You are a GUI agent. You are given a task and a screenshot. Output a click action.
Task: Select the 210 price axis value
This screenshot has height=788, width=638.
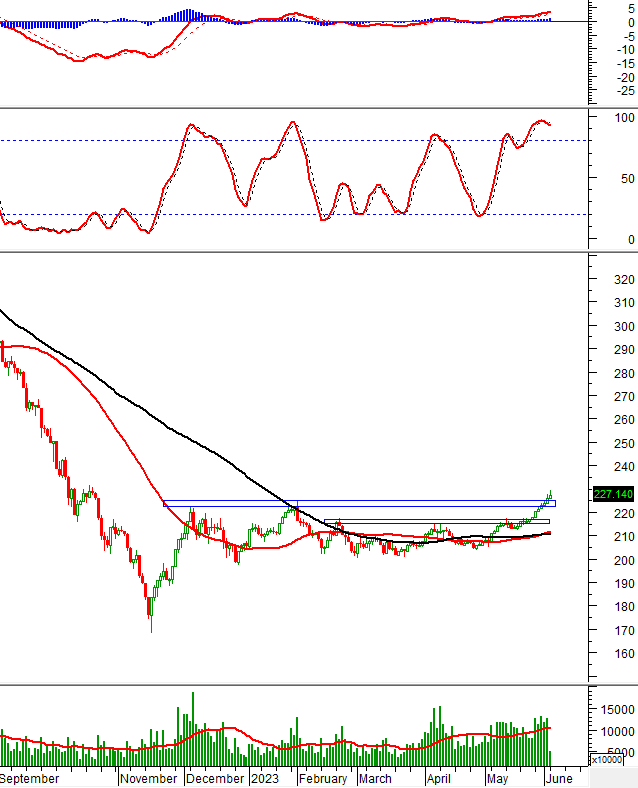624,537
